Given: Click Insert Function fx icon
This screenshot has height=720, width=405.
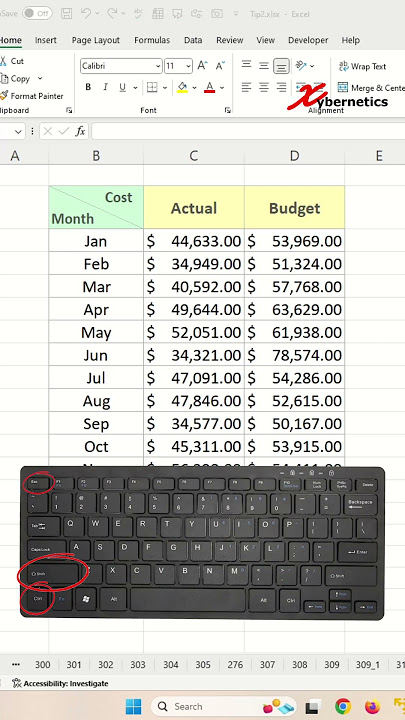Looking at the screenshot, I should [x=80, y=132].
